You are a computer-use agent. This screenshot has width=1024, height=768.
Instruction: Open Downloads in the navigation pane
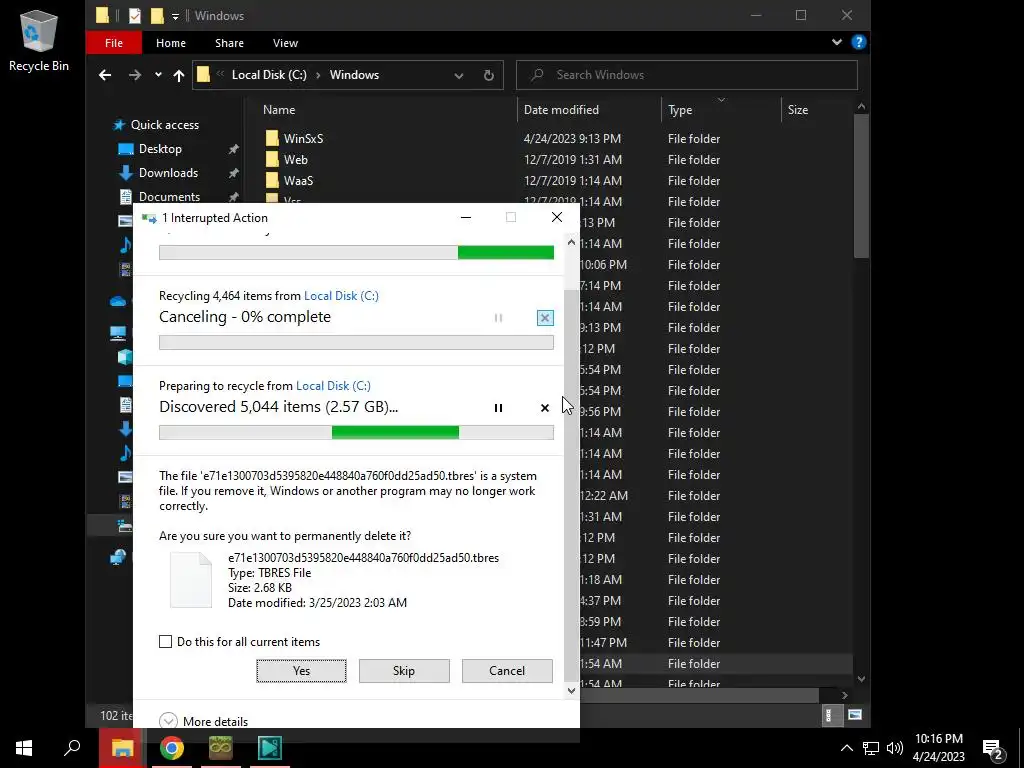click(168, 173)
